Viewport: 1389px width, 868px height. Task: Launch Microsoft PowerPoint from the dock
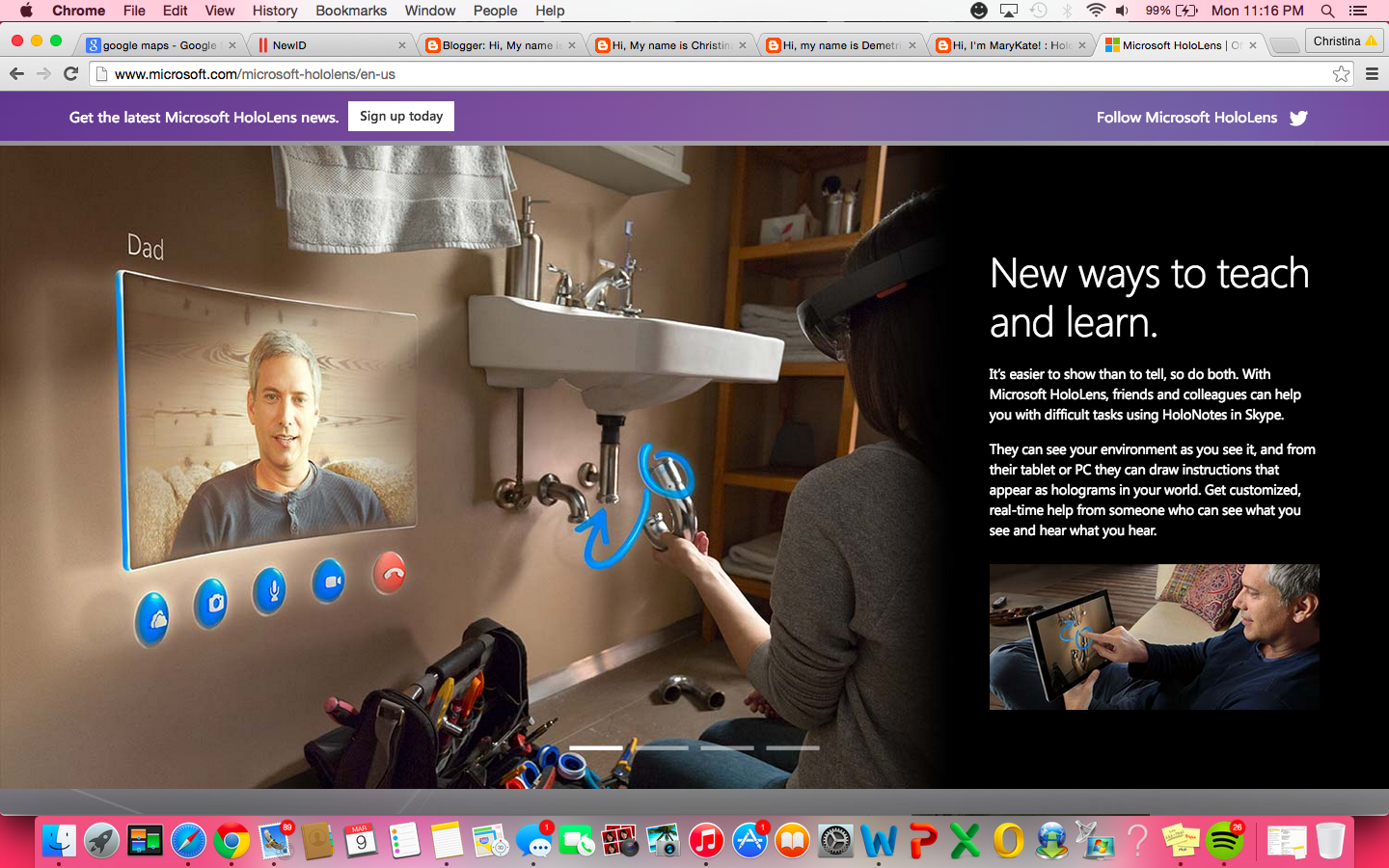click(x=922, y=841)
